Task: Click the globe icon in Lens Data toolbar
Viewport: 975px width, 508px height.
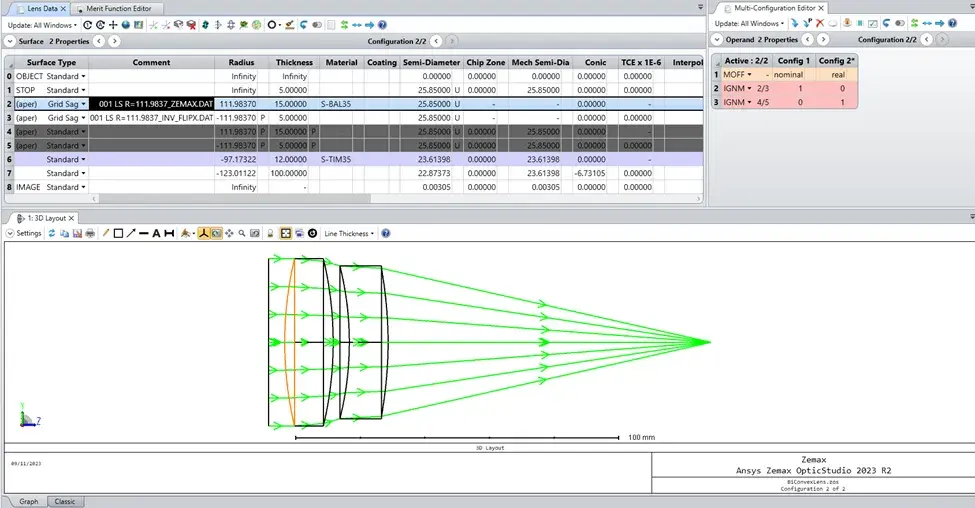Action: (x=126, y=25)
